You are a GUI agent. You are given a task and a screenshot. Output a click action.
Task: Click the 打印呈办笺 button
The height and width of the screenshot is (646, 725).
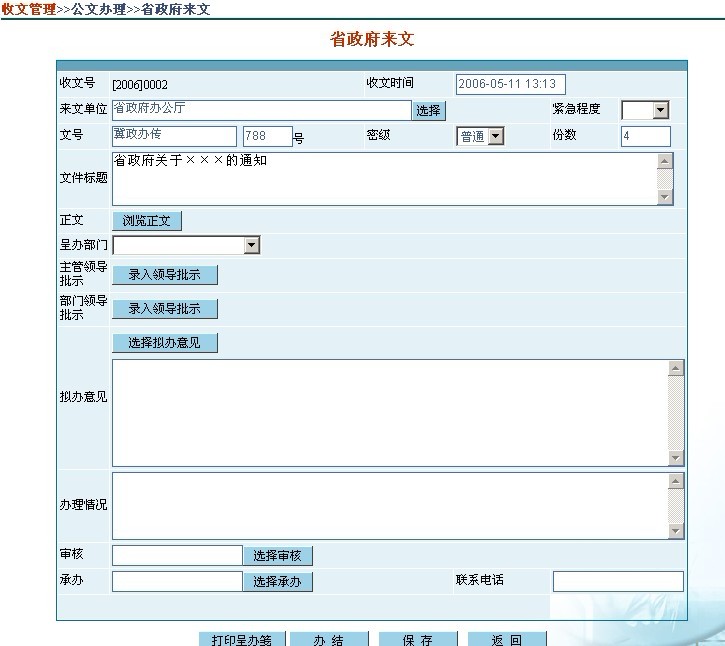click(x=242, y=639)
